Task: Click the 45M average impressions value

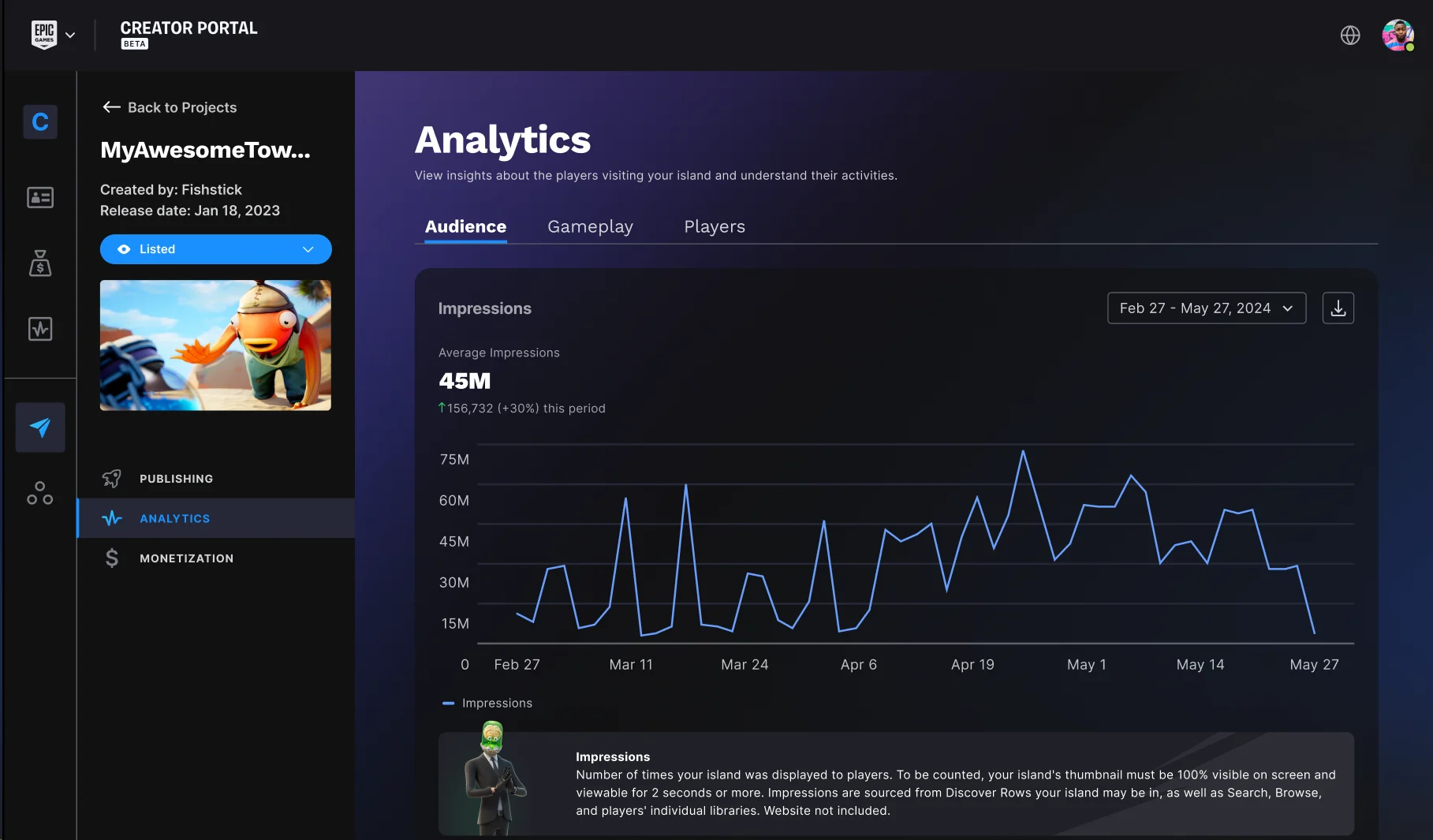Action: 465,381
